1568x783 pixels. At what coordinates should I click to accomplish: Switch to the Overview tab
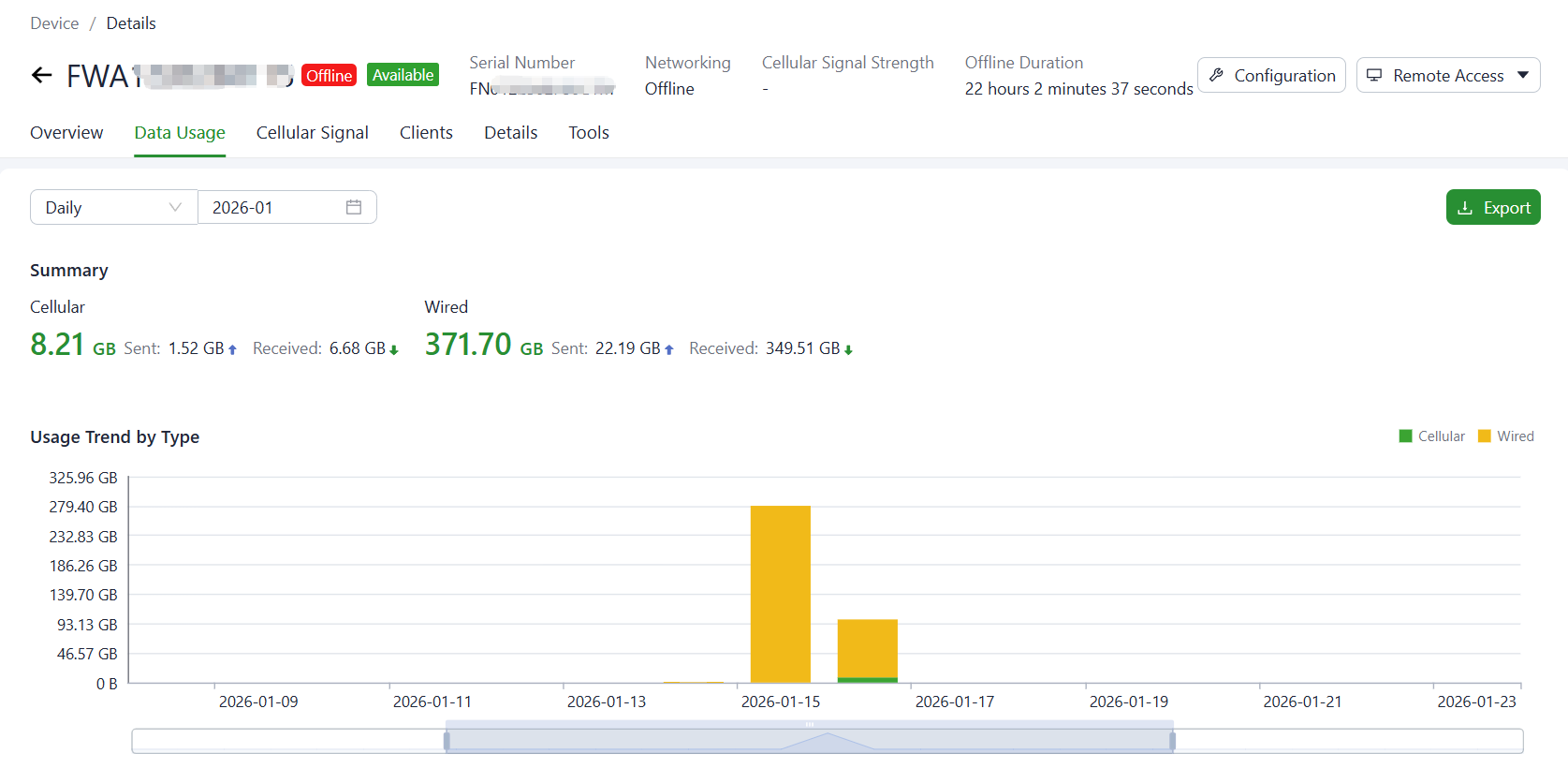[66, 133]
